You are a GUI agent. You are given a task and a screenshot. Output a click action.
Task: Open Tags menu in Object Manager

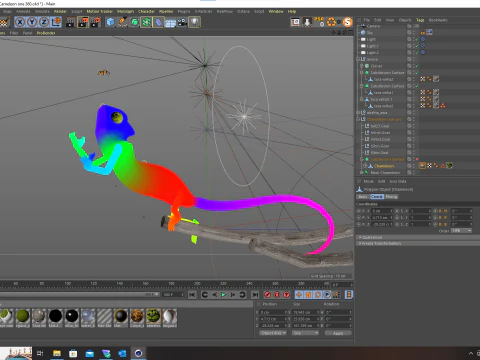pos(420,20)
